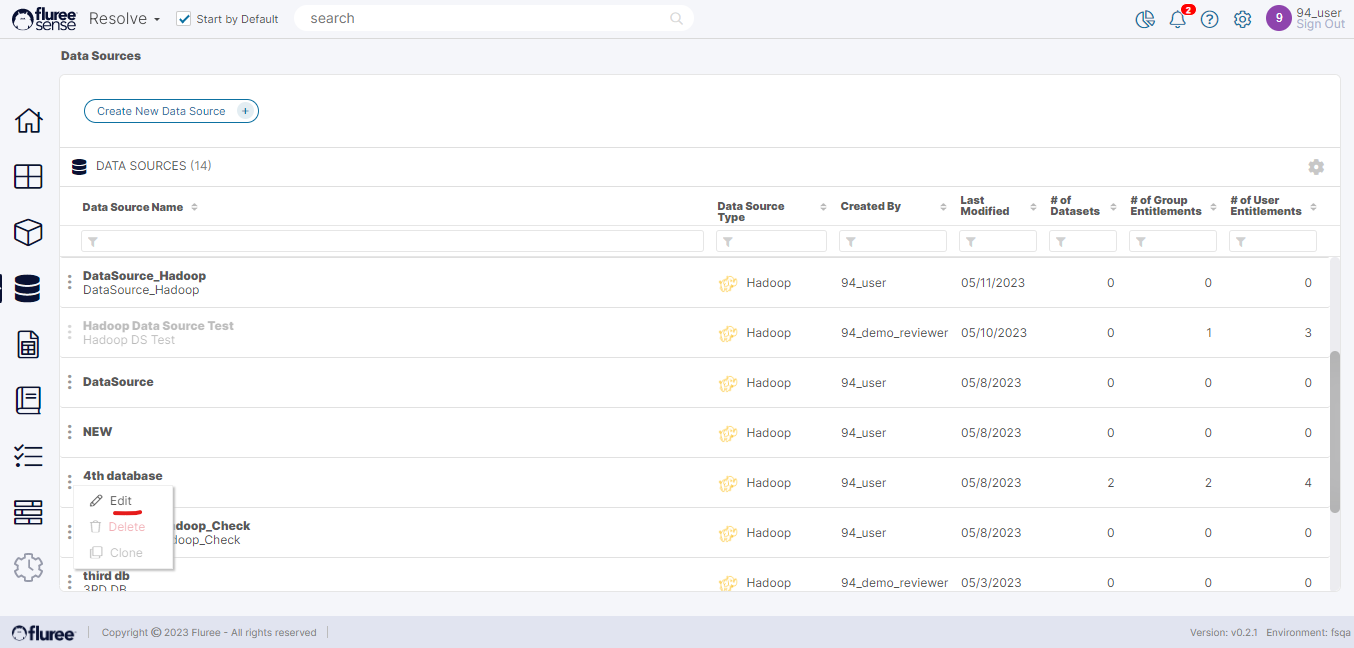
Task: Open row actions menu for DataSource_Hadoop
Action: click(69, 283)
